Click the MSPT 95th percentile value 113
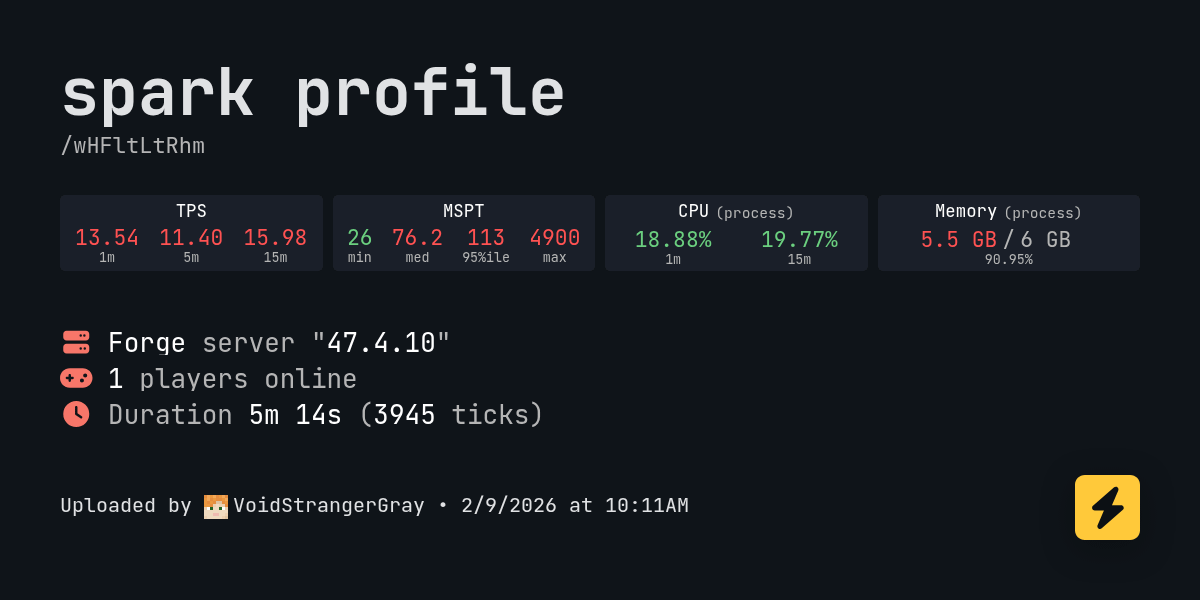 click(x=486, y=238)
